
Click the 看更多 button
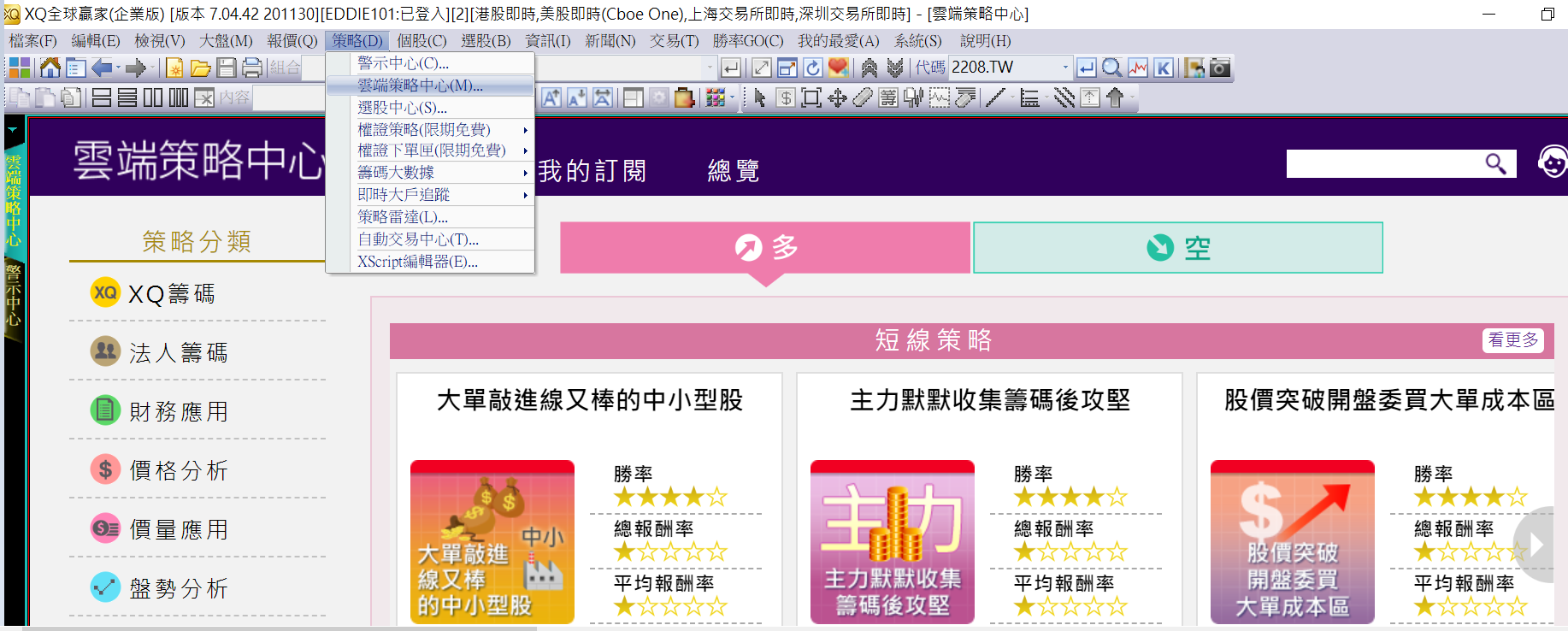1512,340
